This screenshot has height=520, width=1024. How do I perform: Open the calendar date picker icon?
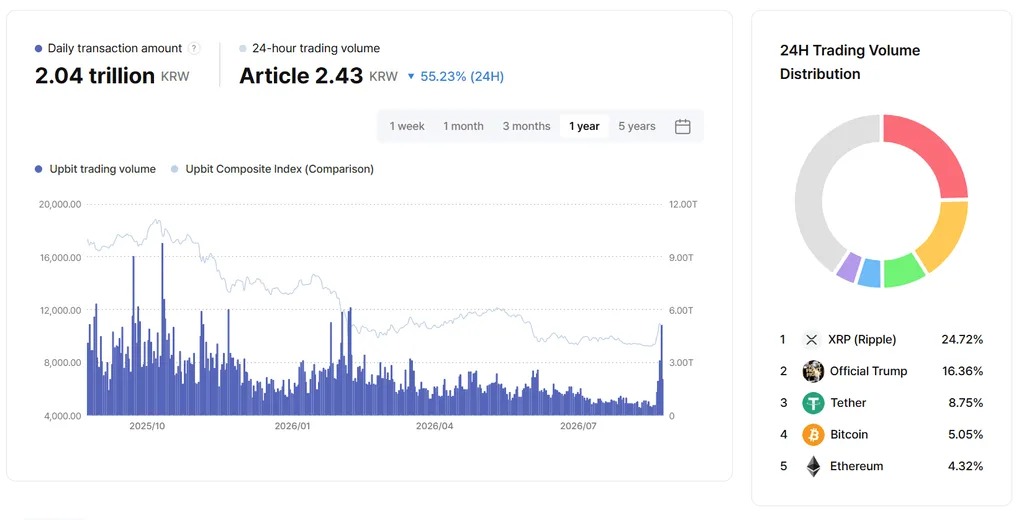pos(682,126)
